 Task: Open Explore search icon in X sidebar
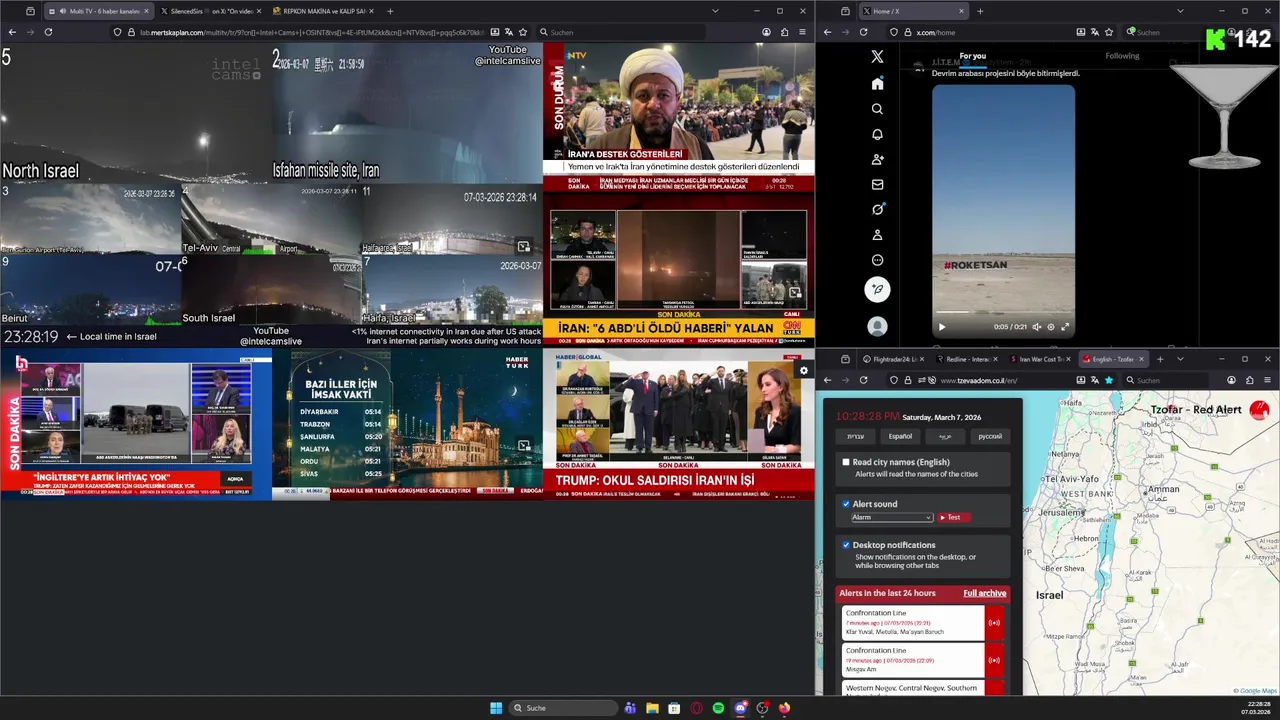click(877, 109)
